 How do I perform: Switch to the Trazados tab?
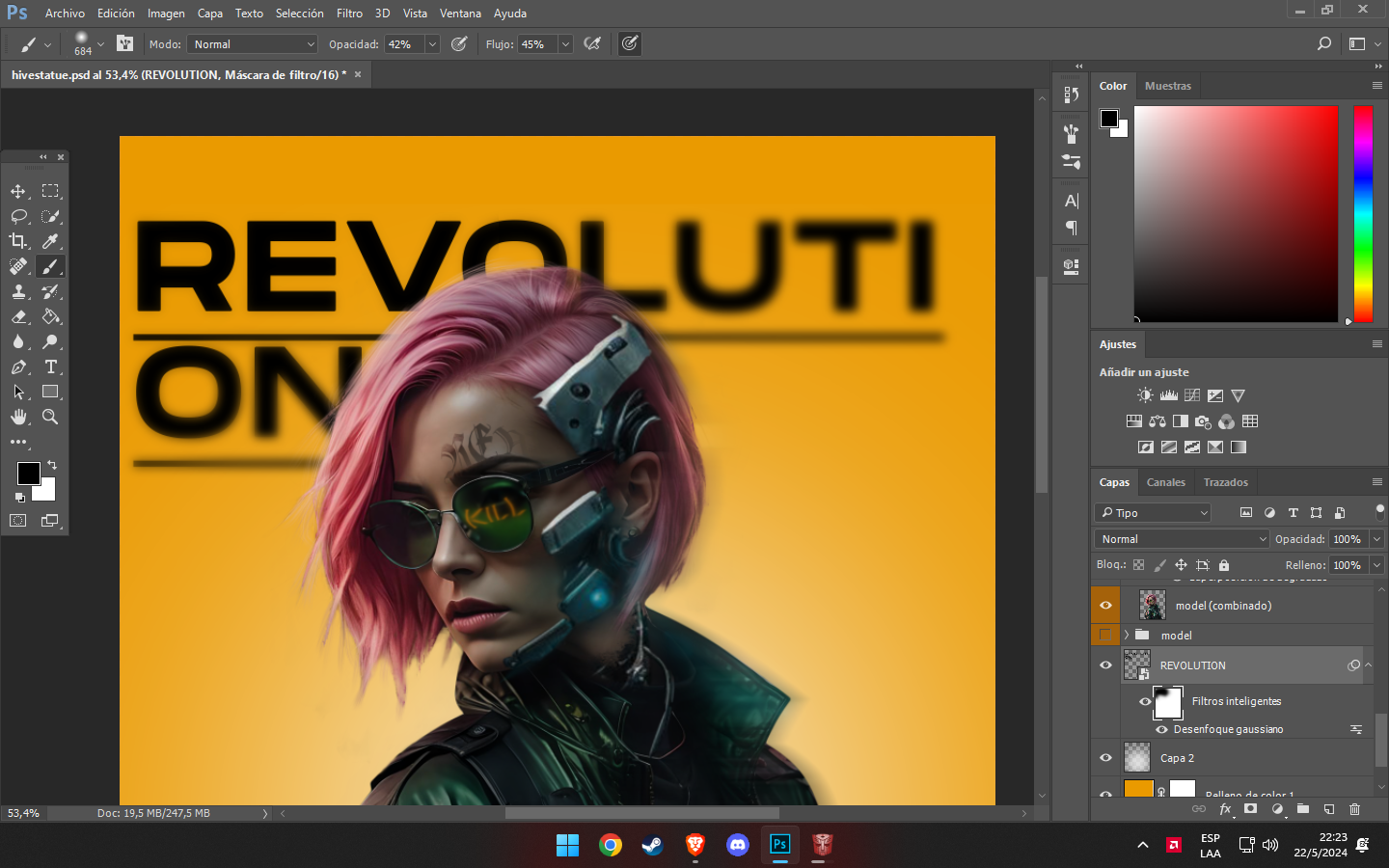tap(1225, 482)
